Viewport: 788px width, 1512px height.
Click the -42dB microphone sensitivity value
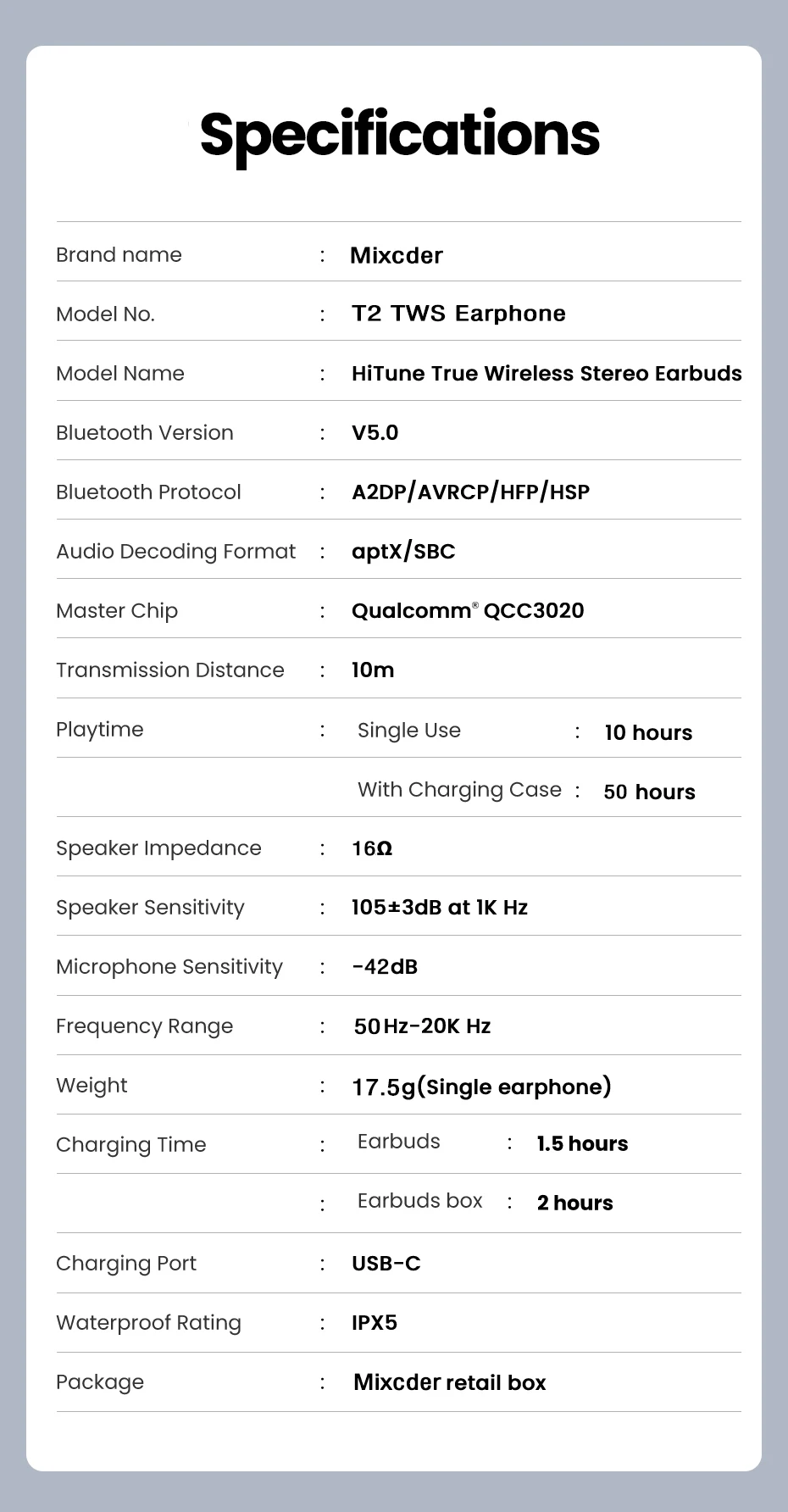click(385, 967)
